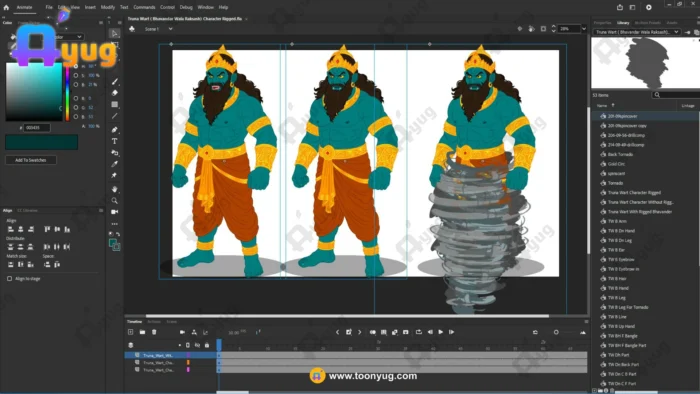Image resolution: width=700 pixels, height=394 pixels.
Task: Open the library document dropdown
Action: click(x=638, y=32)
